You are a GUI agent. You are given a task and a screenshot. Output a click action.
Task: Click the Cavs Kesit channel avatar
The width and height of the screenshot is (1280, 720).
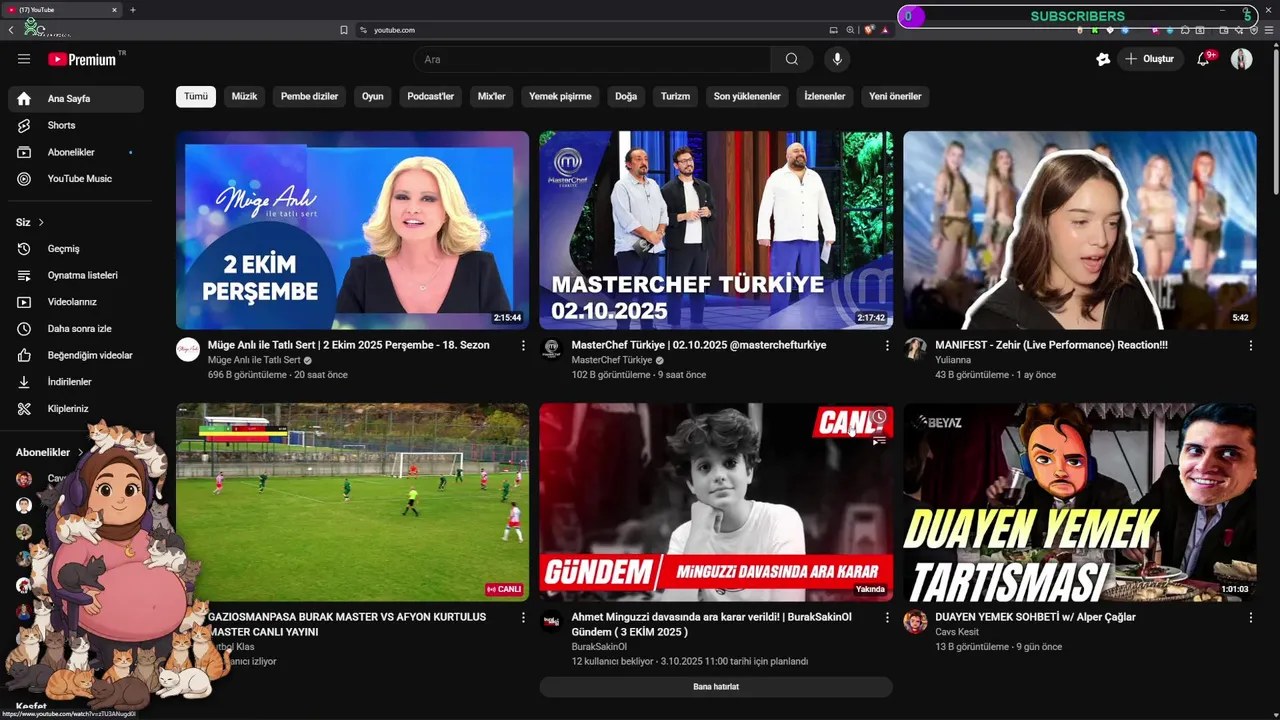915,621
